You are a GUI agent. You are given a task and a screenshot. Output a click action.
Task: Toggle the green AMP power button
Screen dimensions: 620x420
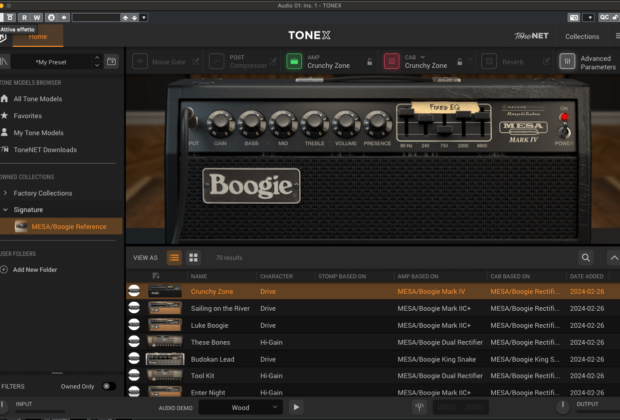(294, 62)
